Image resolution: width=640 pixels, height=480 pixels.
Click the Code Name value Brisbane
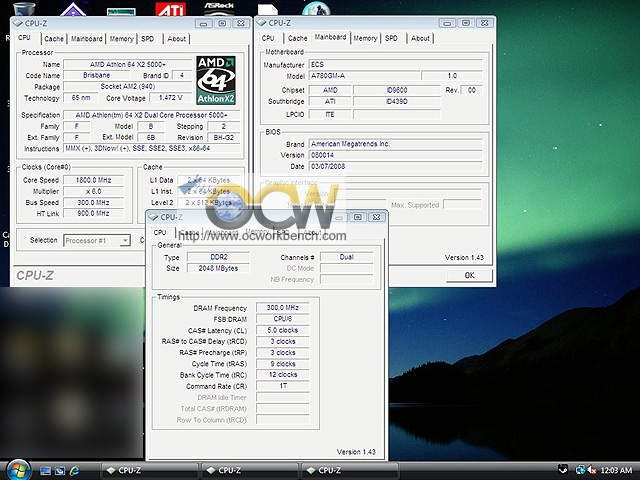click(97, 76)
